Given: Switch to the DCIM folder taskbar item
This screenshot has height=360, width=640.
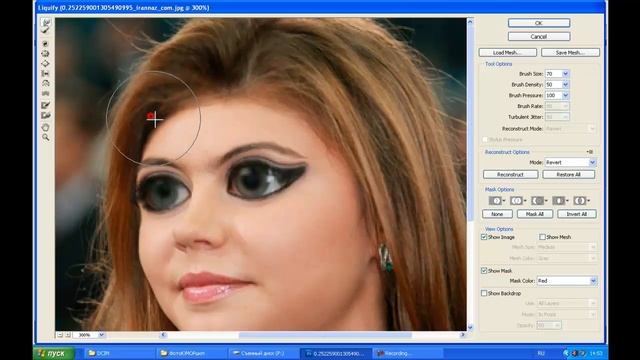Looking at the screenshot, I should click(x=119, y=353).
